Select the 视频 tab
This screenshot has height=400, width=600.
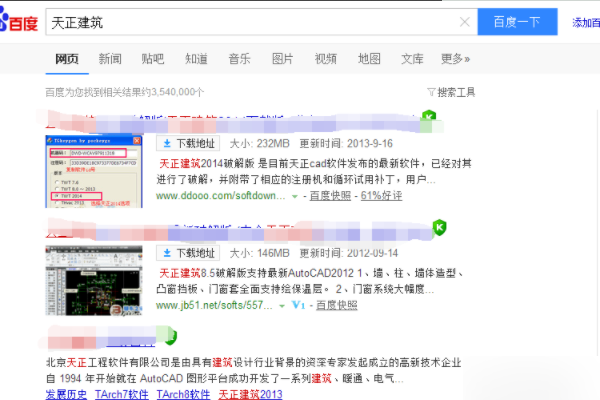pos(326,59)
